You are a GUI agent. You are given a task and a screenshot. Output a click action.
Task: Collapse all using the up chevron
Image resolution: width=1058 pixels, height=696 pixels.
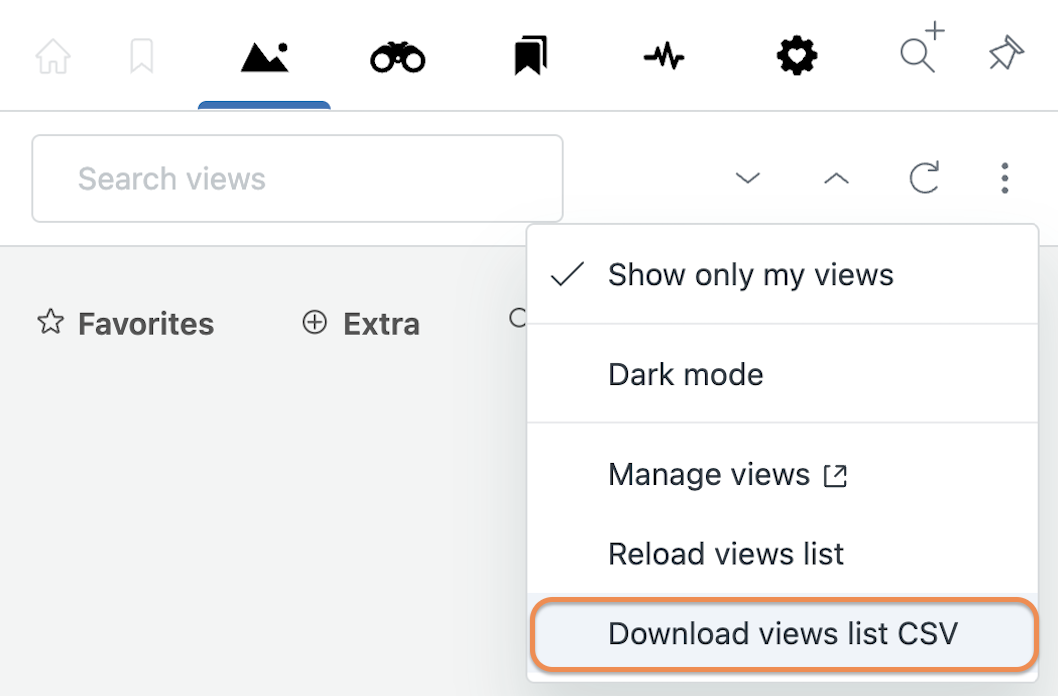(835, 179)
